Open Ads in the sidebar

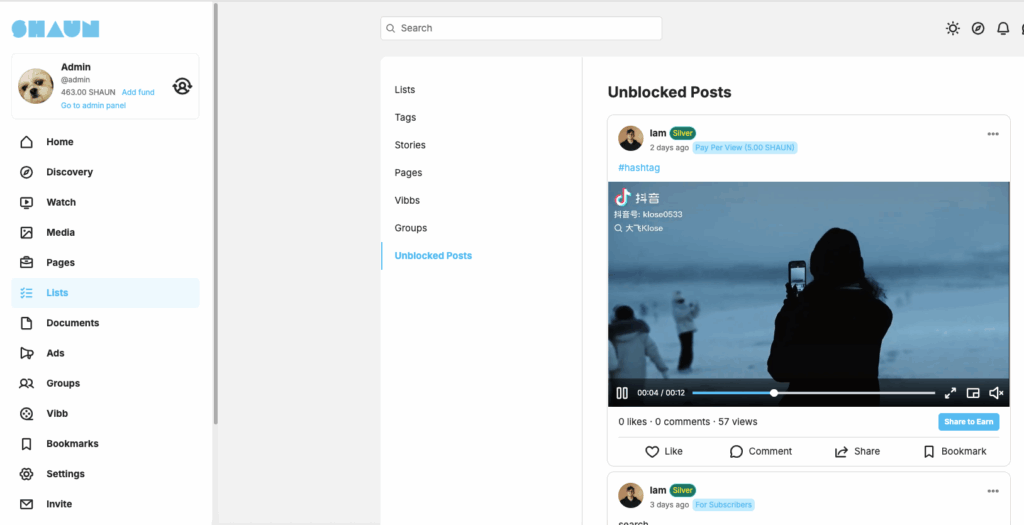pyautogui.click(x=105, y=353)
